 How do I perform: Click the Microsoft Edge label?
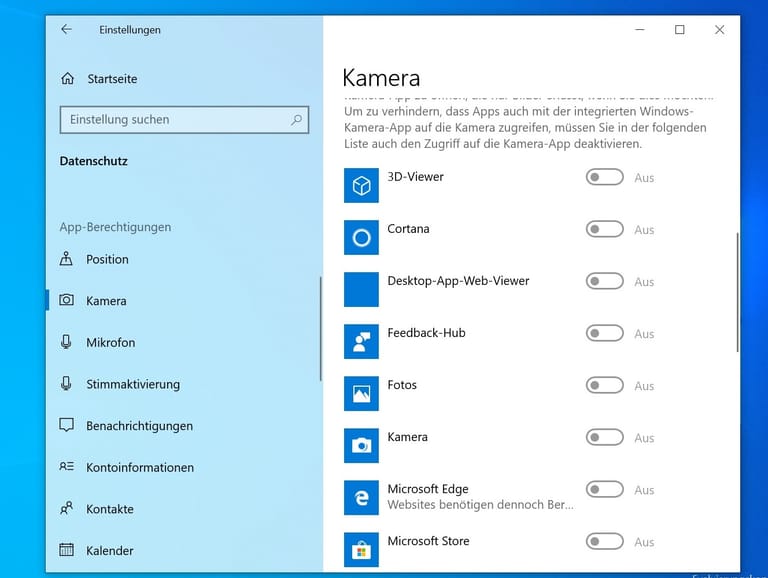tap(428, 489)
